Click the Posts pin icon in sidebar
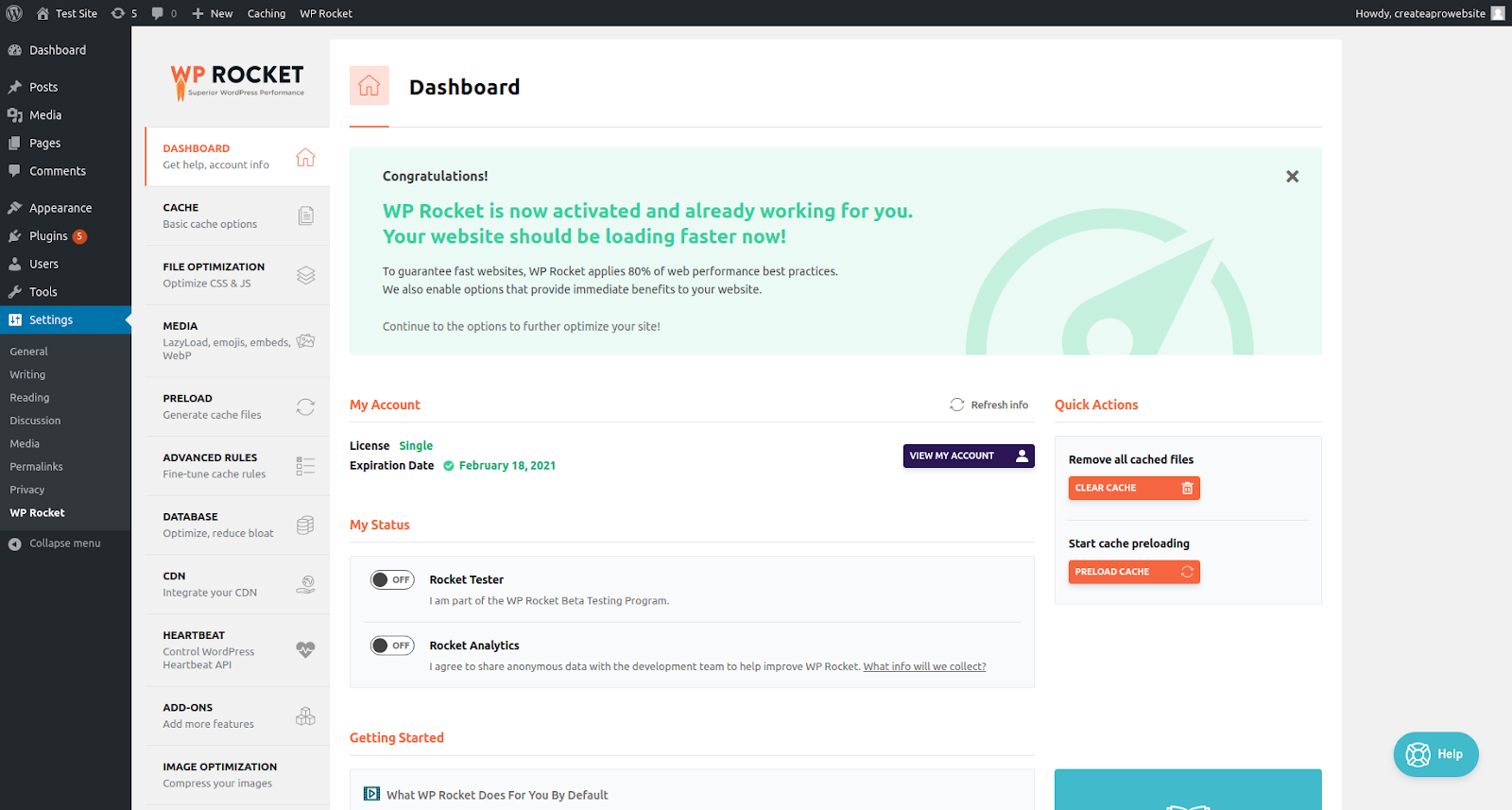The image size is (1512, 810). [14, 87]
